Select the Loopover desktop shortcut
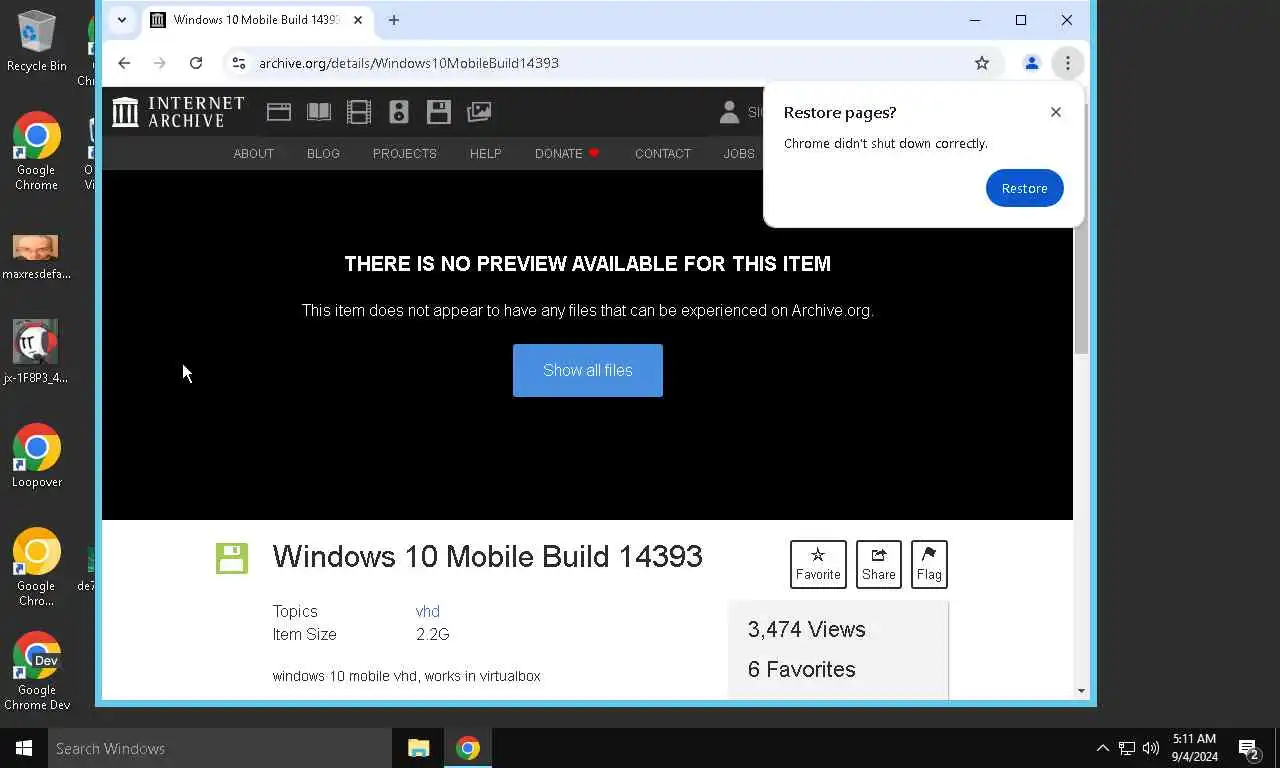Image resolution: width=1280 pixels, height=768 pixels. tap(37, 455)
